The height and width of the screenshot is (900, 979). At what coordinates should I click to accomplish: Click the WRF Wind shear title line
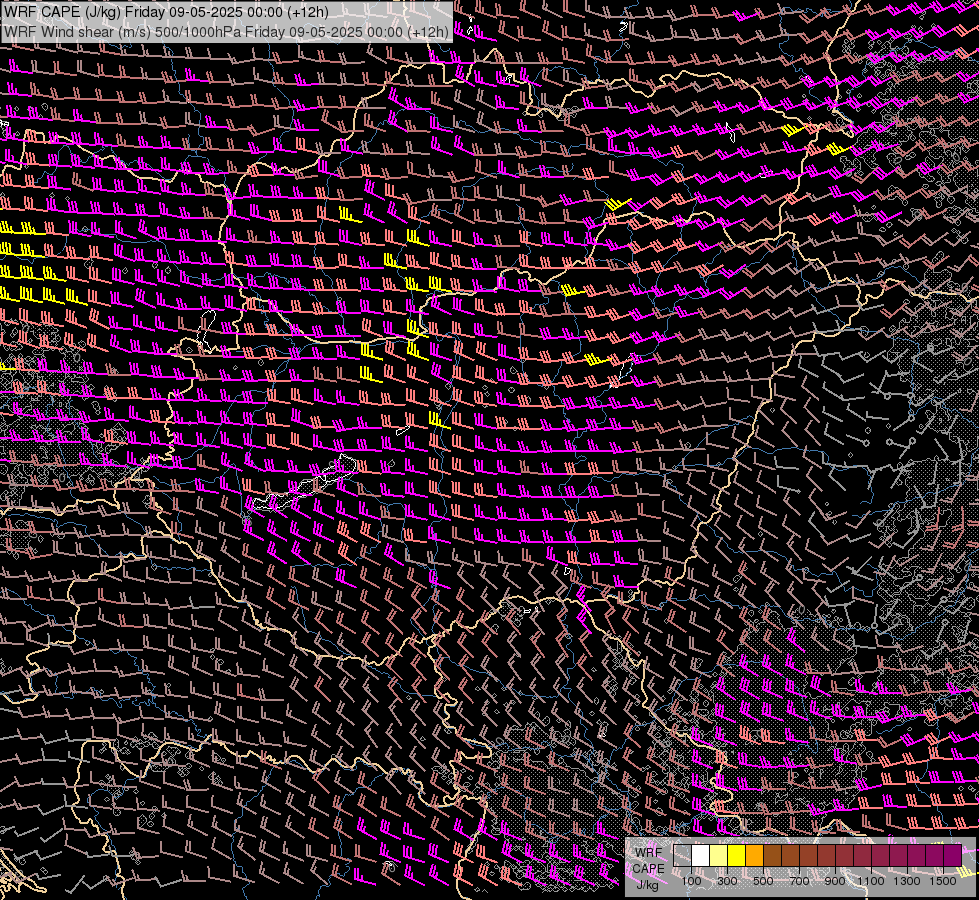pyautogui.click(x=226, y=32)
